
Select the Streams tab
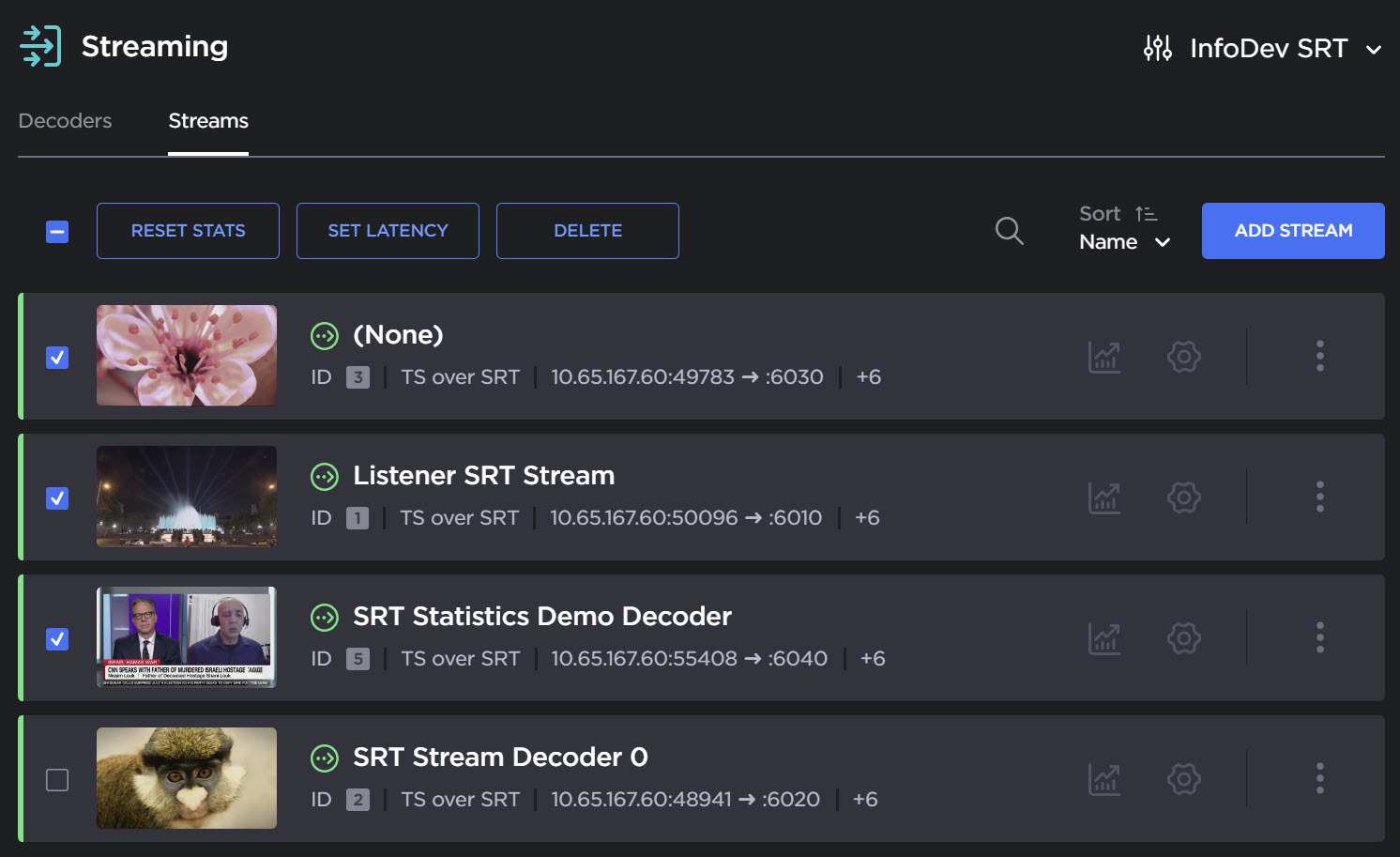[208, 121]
